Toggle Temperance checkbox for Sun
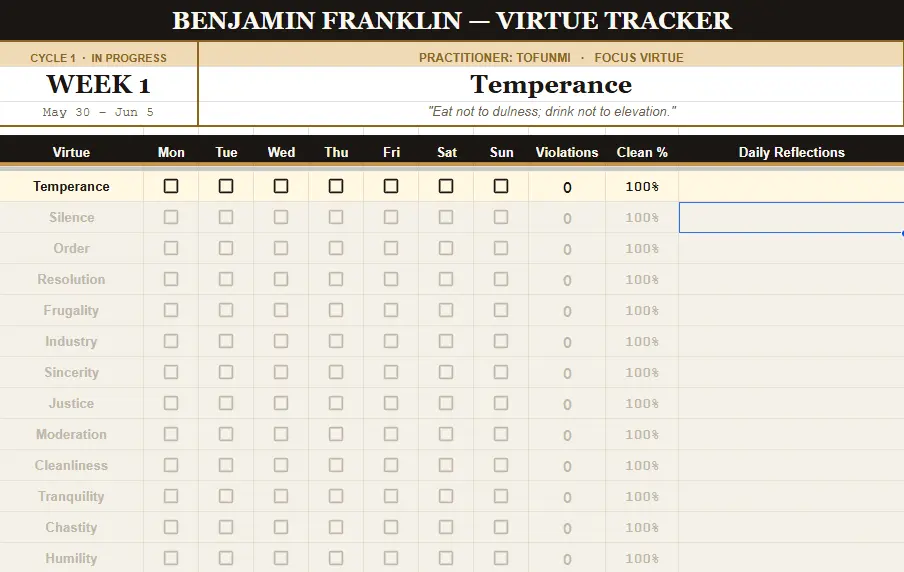The height and width of the screenshot is (572, 904). pos(501,186)
